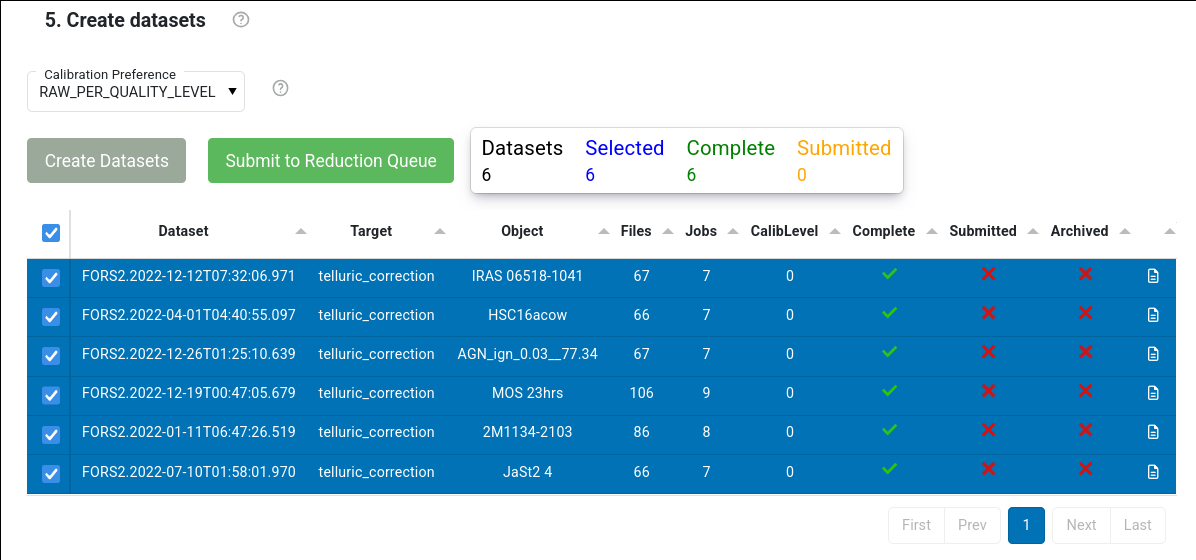
Task: Sort table by Complete column arrow
Action: 931,232
